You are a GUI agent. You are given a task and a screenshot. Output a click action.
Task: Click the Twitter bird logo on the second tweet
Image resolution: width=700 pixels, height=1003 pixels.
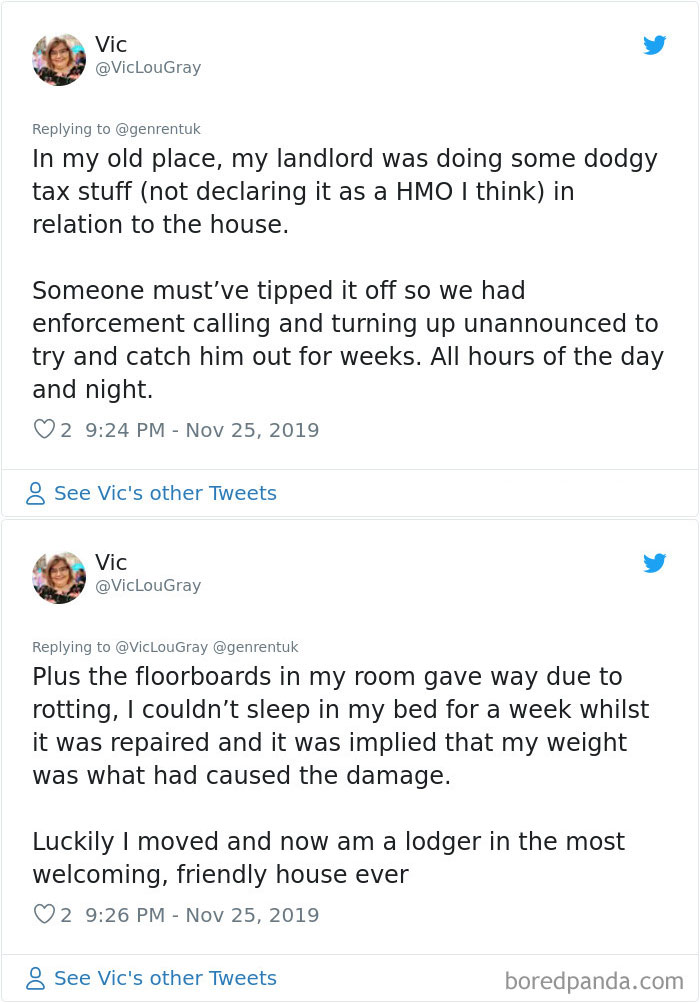point(655,563)
